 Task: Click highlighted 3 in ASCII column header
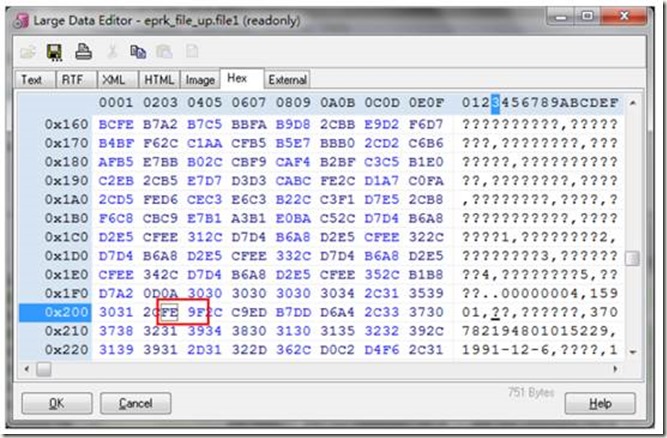point(496,103)
